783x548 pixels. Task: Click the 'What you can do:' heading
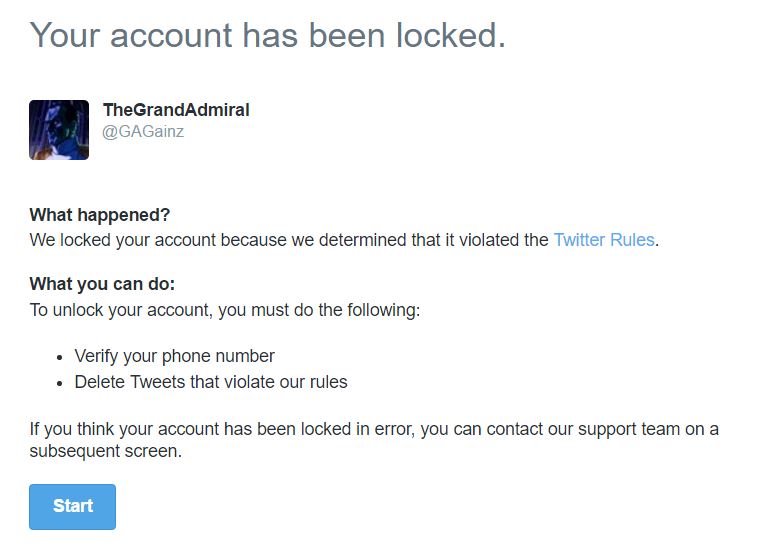pyautogui.click(x=102, y=284)
